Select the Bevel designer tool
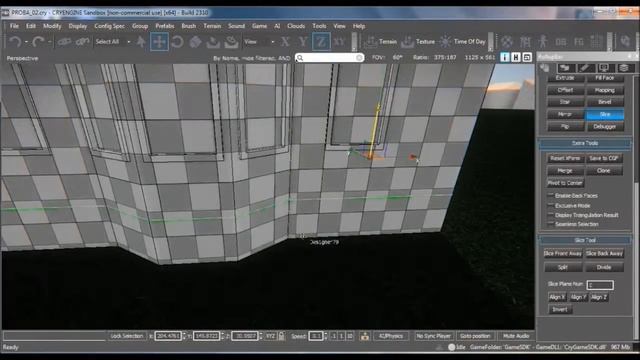 point(604,102)
